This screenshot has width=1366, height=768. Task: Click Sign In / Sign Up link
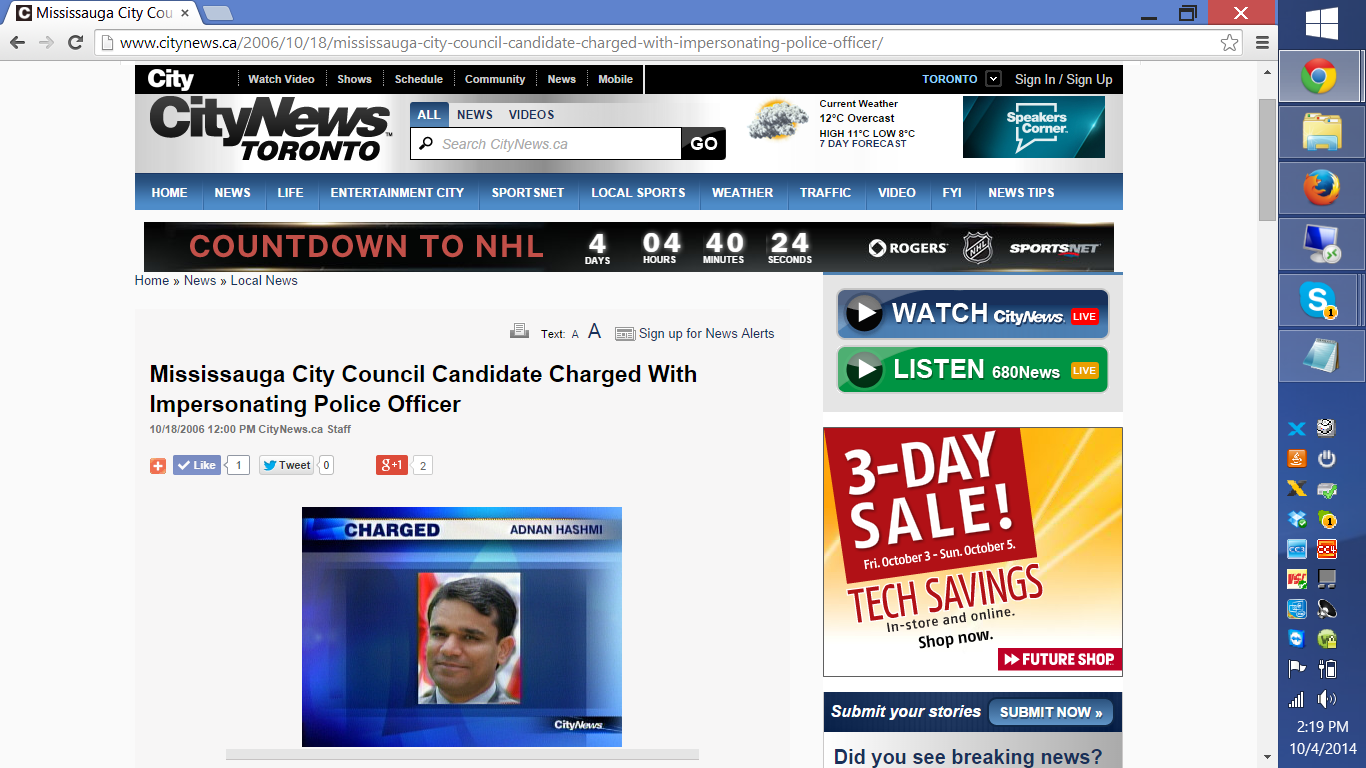click(1063, 79)
